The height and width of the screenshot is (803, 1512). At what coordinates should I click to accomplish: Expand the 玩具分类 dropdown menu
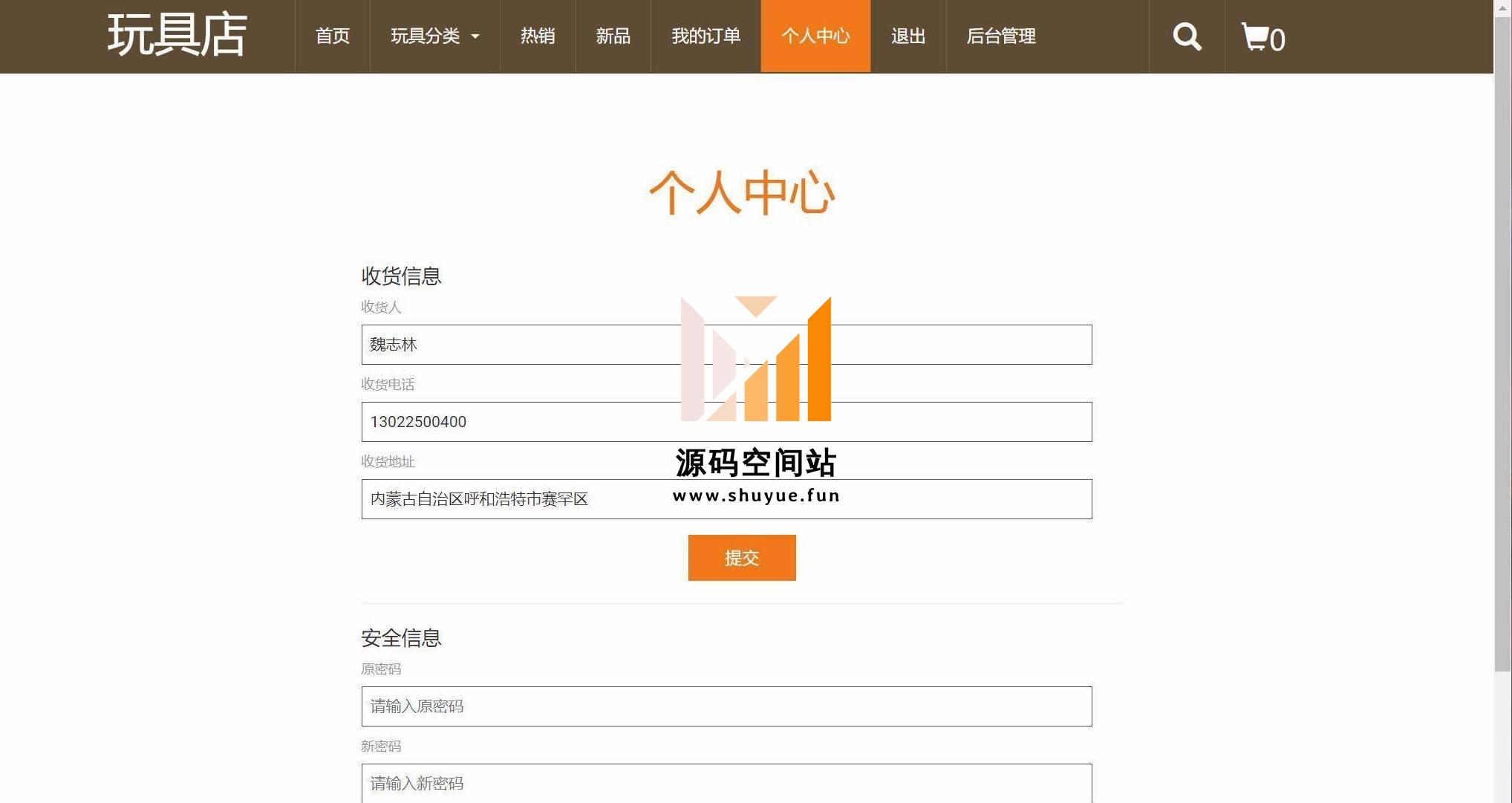point(434,36)
